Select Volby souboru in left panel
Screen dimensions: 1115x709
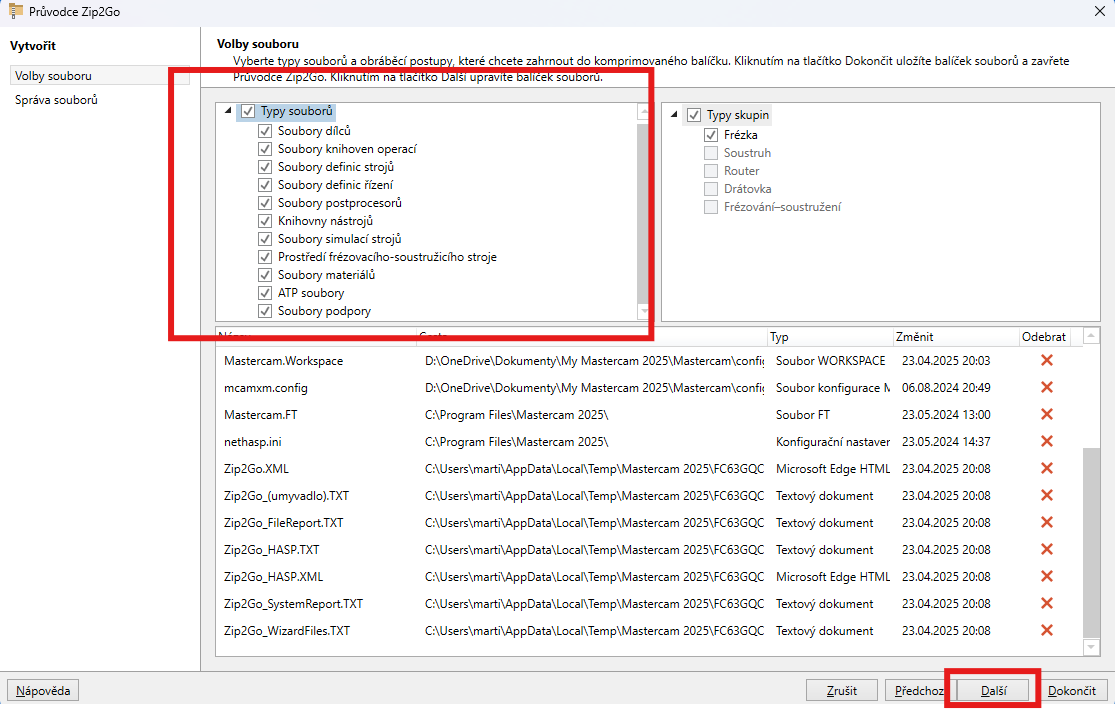coord(53,76)
